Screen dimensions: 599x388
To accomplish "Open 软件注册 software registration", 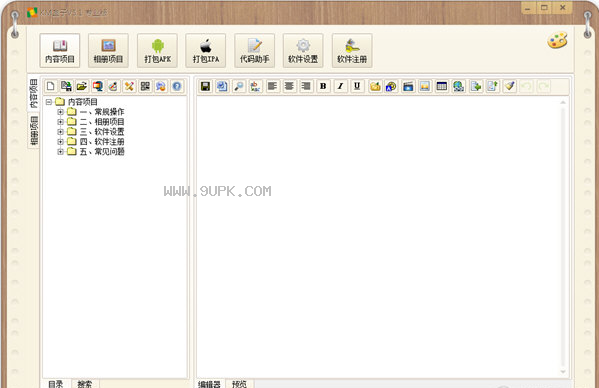I will pos(352,50).
